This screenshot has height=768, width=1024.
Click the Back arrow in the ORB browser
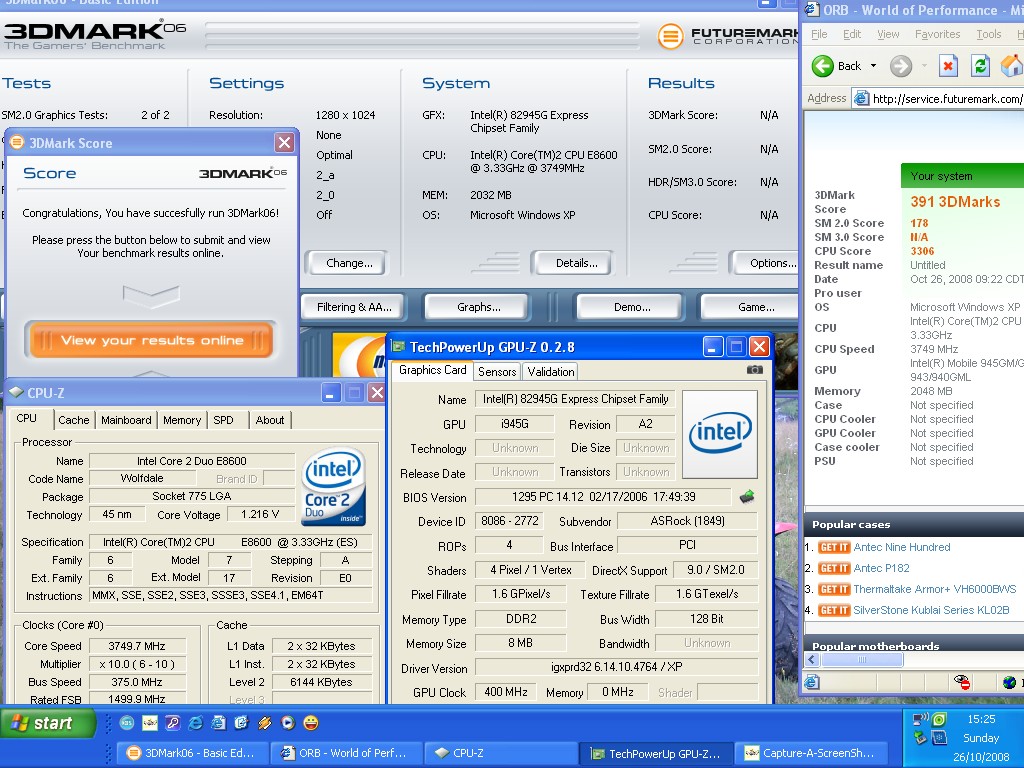pyautogui.click(x=823, y=65)
